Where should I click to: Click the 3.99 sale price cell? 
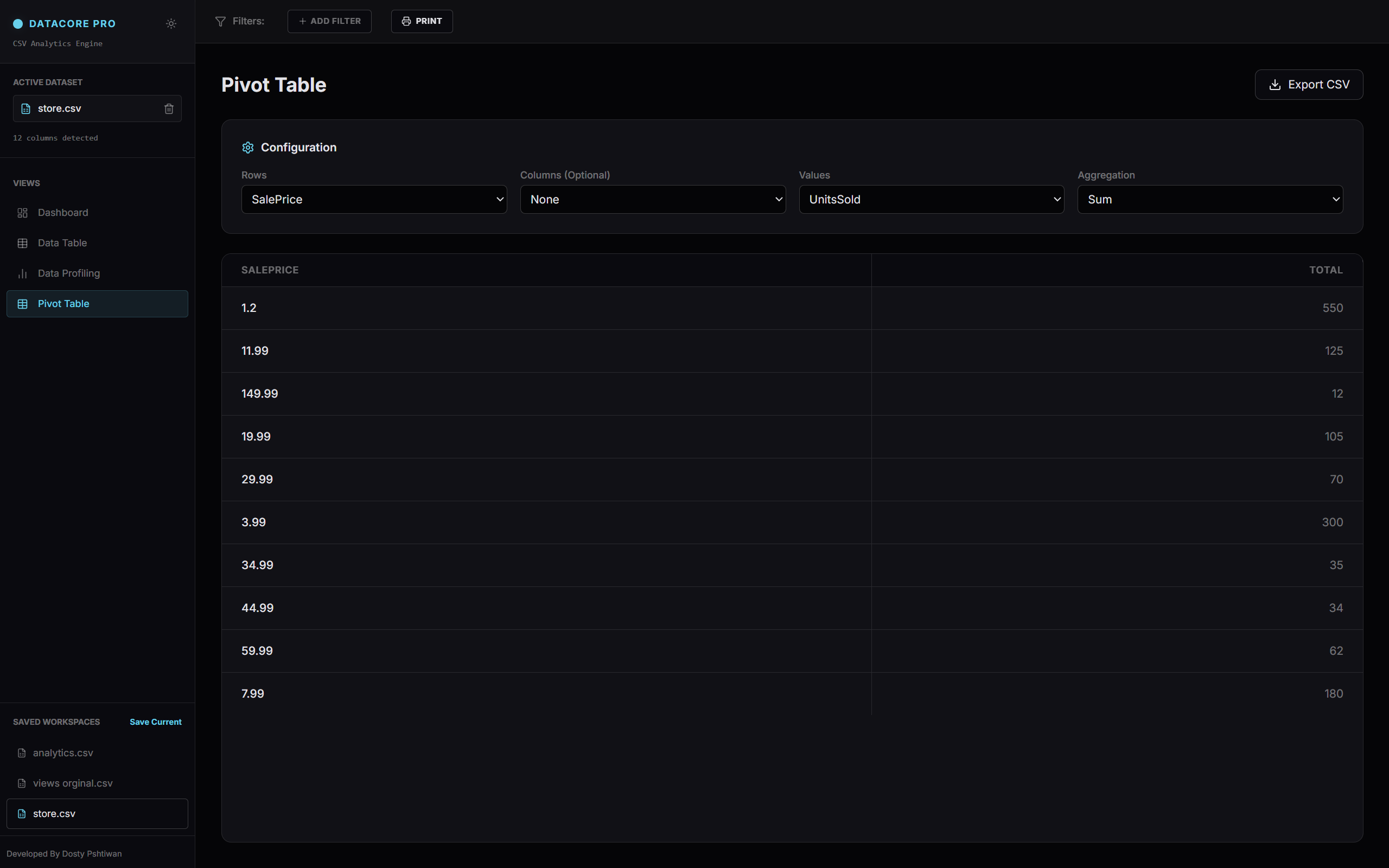click(546, 522)
